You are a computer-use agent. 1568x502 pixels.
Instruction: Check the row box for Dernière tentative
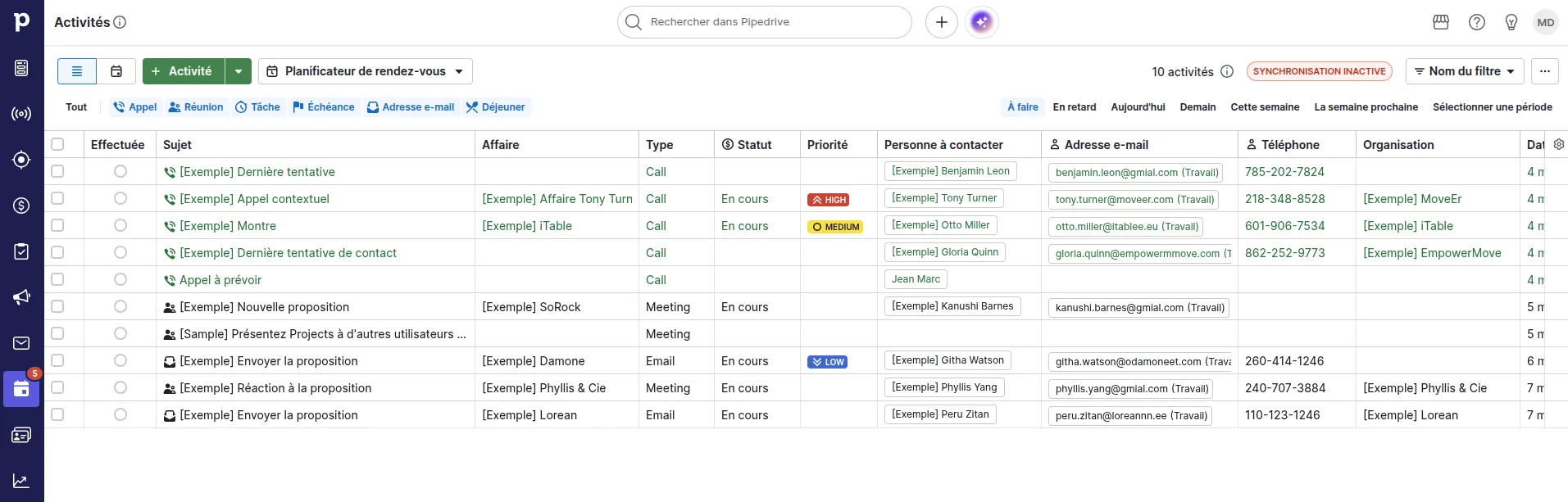pos(57,171)
